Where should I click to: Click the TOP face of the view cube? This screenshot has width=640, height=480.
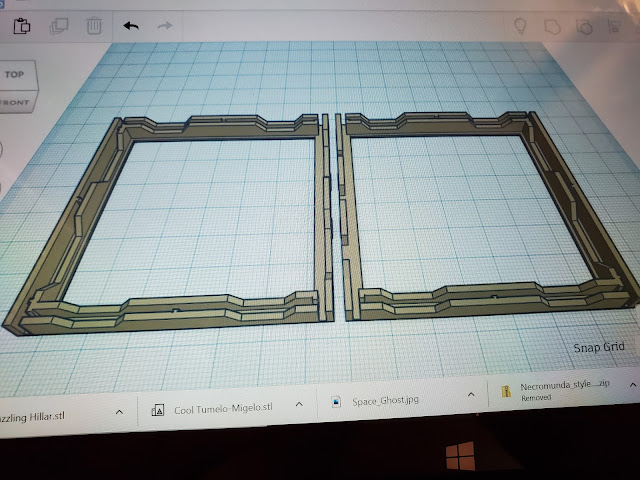[x=16, y=75]
